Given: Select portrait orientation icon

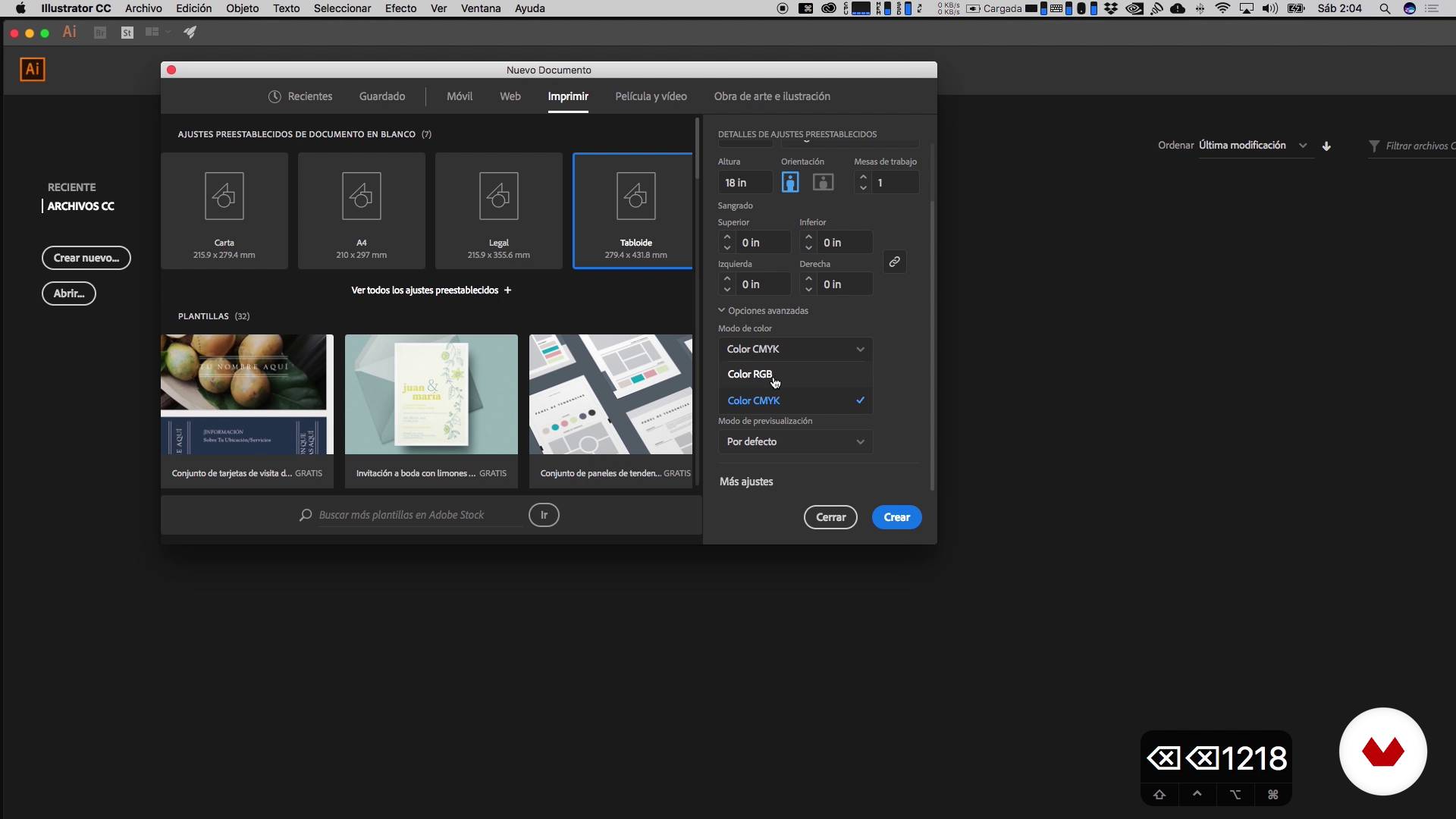Looking at the screenshot, I should pyautogui.click(x=790, y=182).
